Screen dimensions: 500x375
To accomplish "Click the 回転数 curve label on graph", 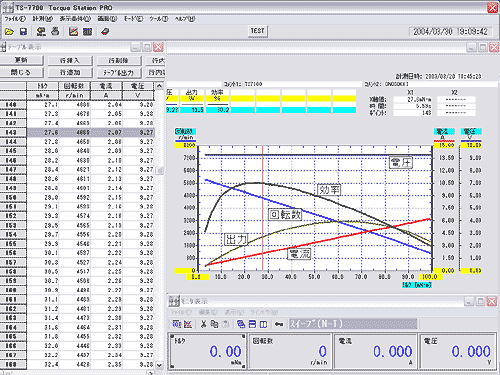I will (285, 214).
